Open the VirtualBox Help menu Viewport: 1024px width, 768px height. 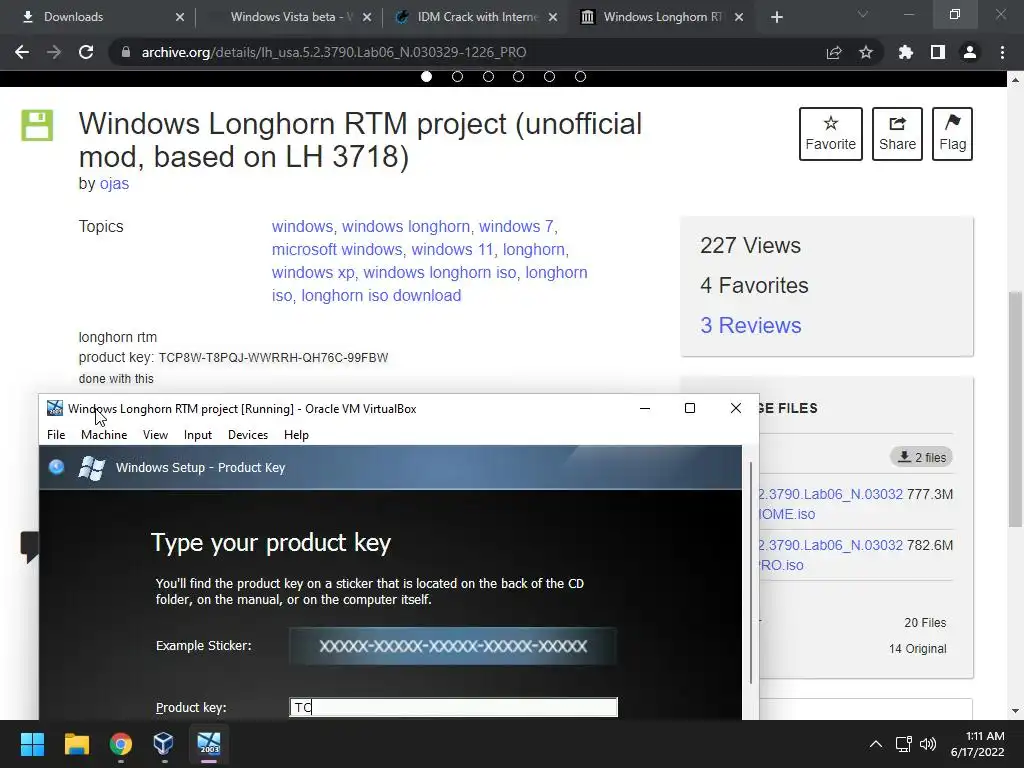[296, 435]
